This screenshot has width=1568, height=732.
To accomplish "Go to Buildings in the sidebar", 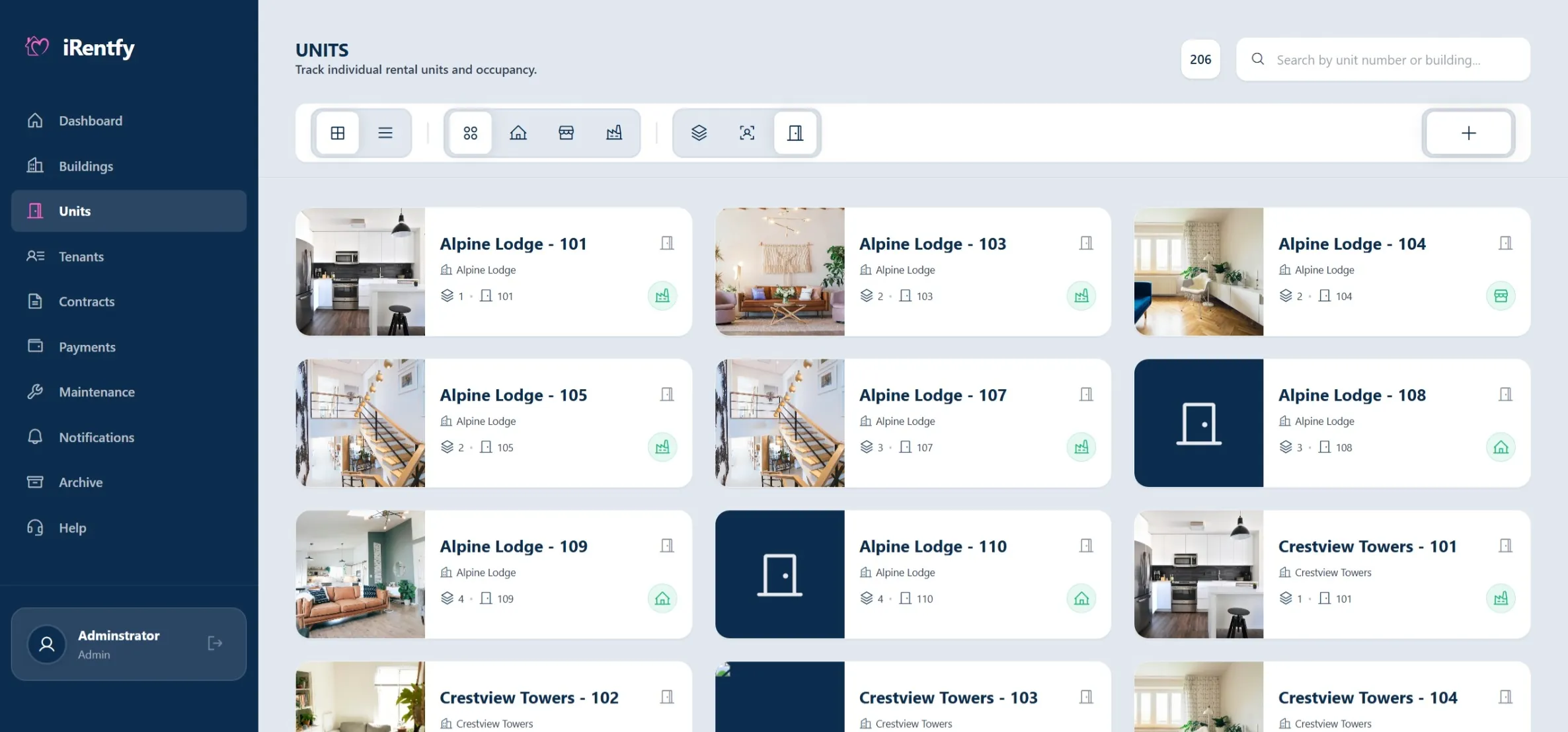I will click(129, 166).
